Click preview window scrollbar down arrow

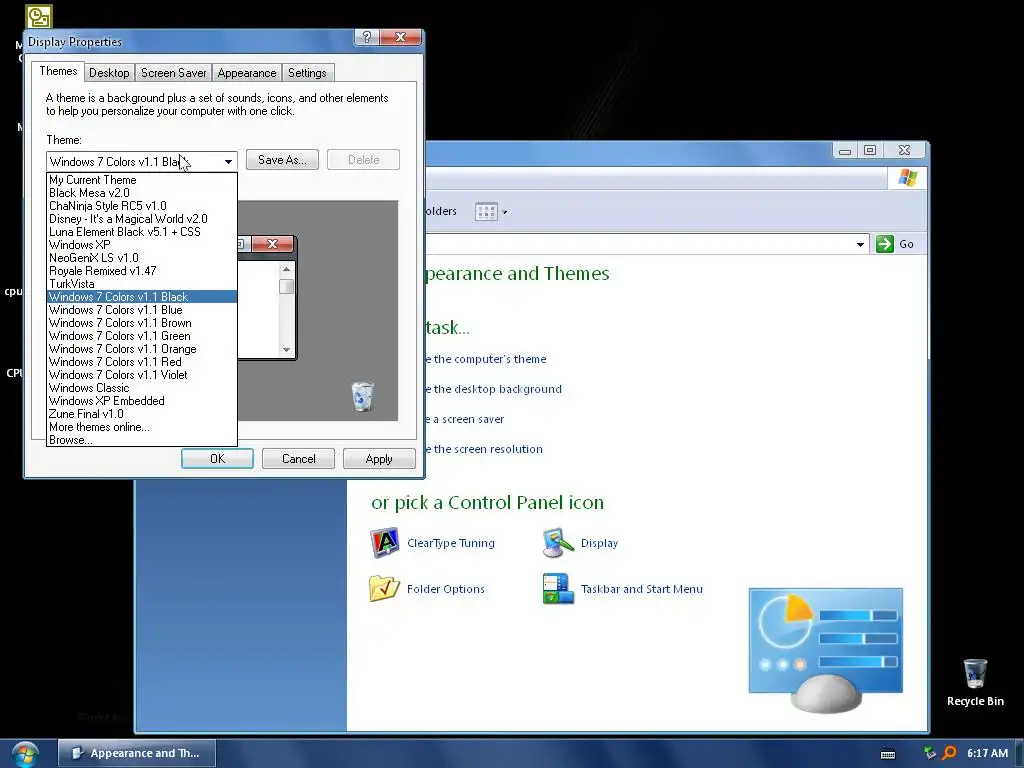tap(286, 349)
